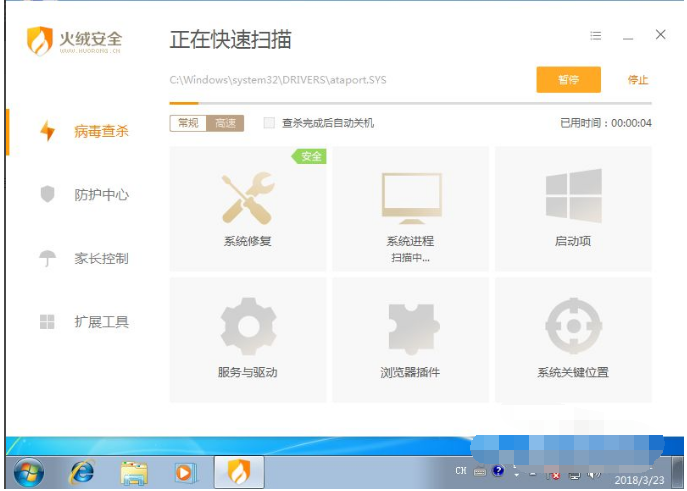Open the media player taskbar icon
Image resolution: width=687 pixels, height=491 pixels.
tap(185, 473)
